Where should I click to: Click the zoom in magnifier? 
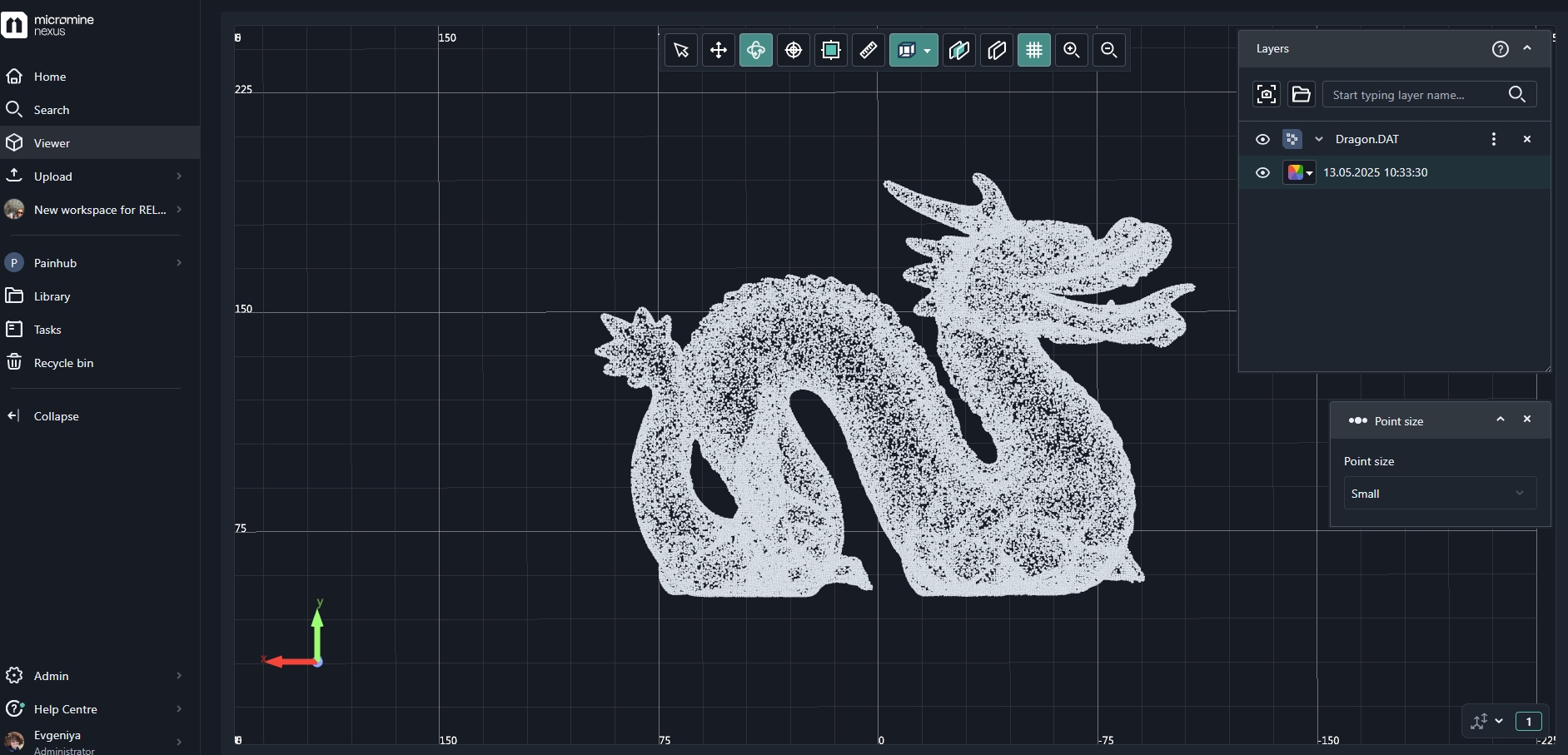[x=1072, y=50]
